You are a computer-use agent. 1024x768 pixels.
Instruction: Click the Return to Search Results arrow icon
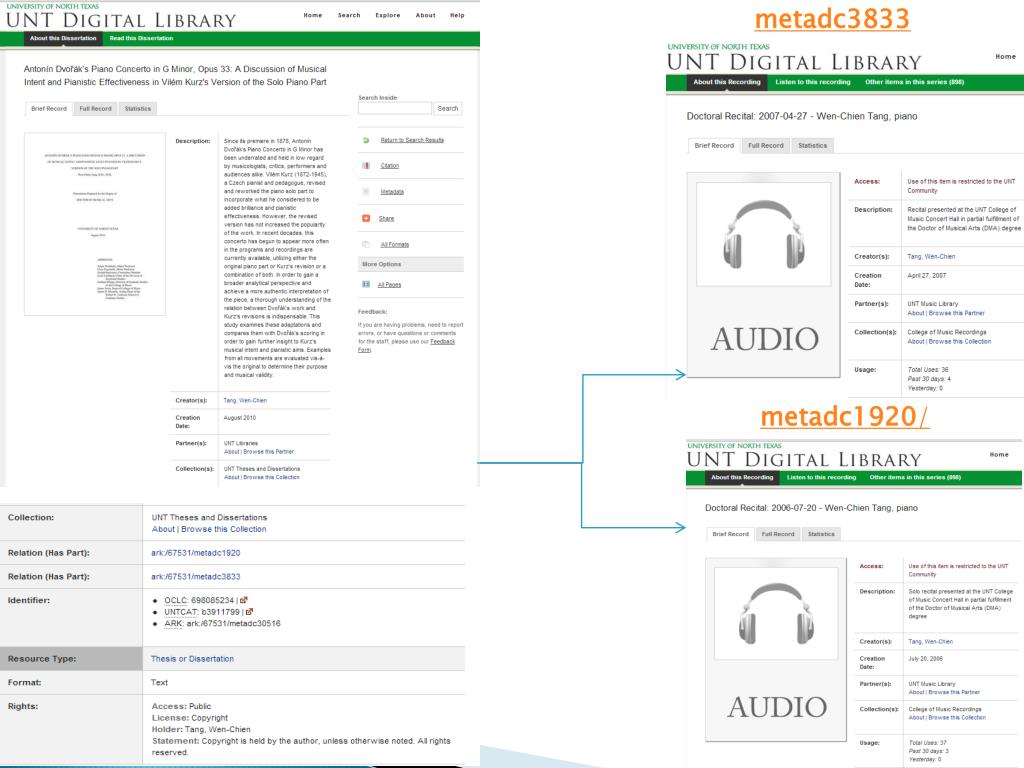(366, 140)
